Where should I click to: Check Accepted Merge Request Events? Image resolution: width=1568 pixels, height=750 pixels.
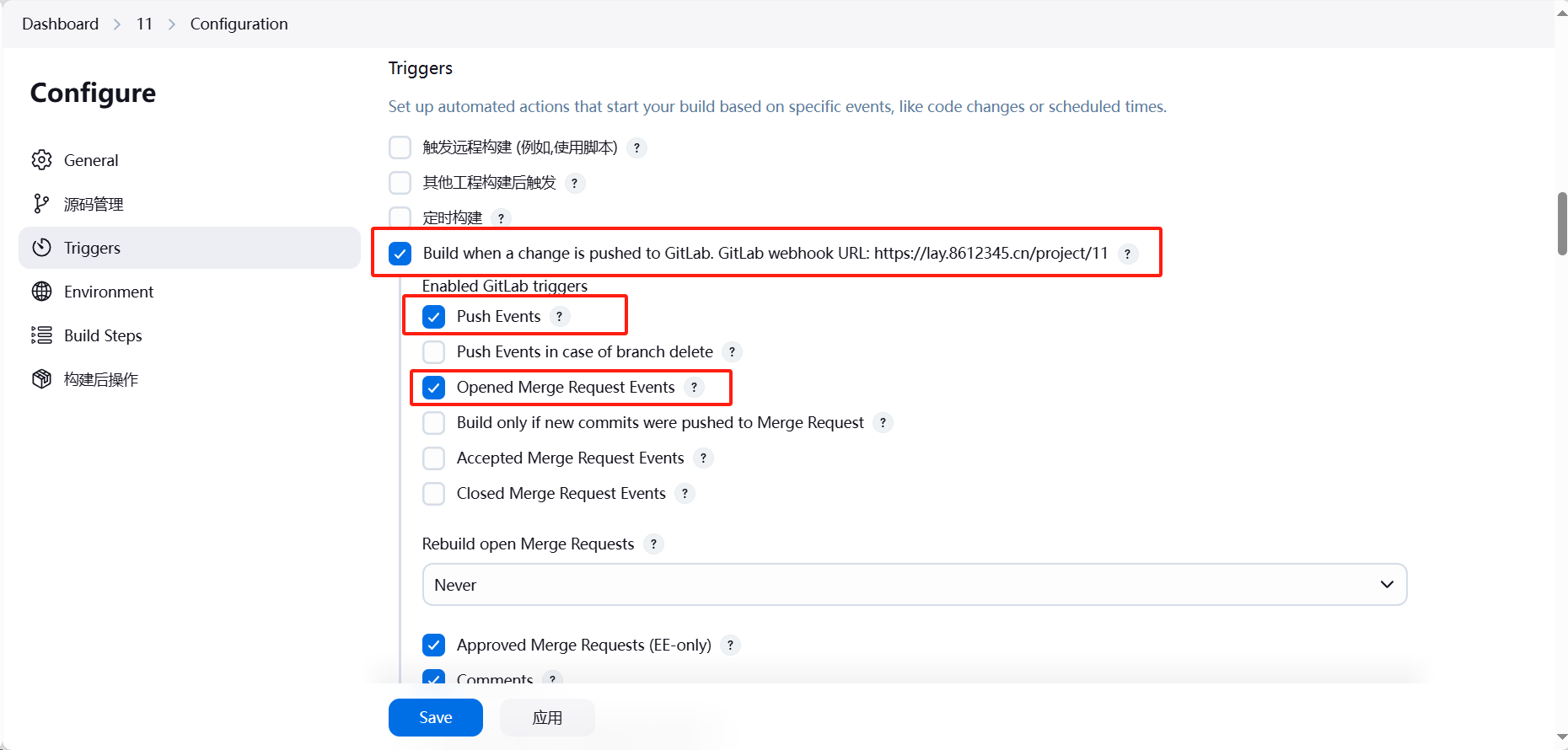[433, 458]
